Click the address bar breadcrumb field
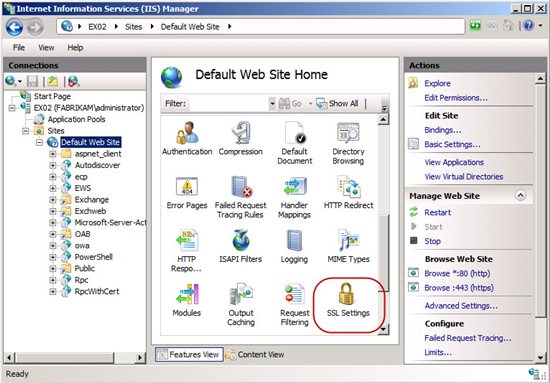Viewport: 550px width, 383px height. tap(261, 27)
